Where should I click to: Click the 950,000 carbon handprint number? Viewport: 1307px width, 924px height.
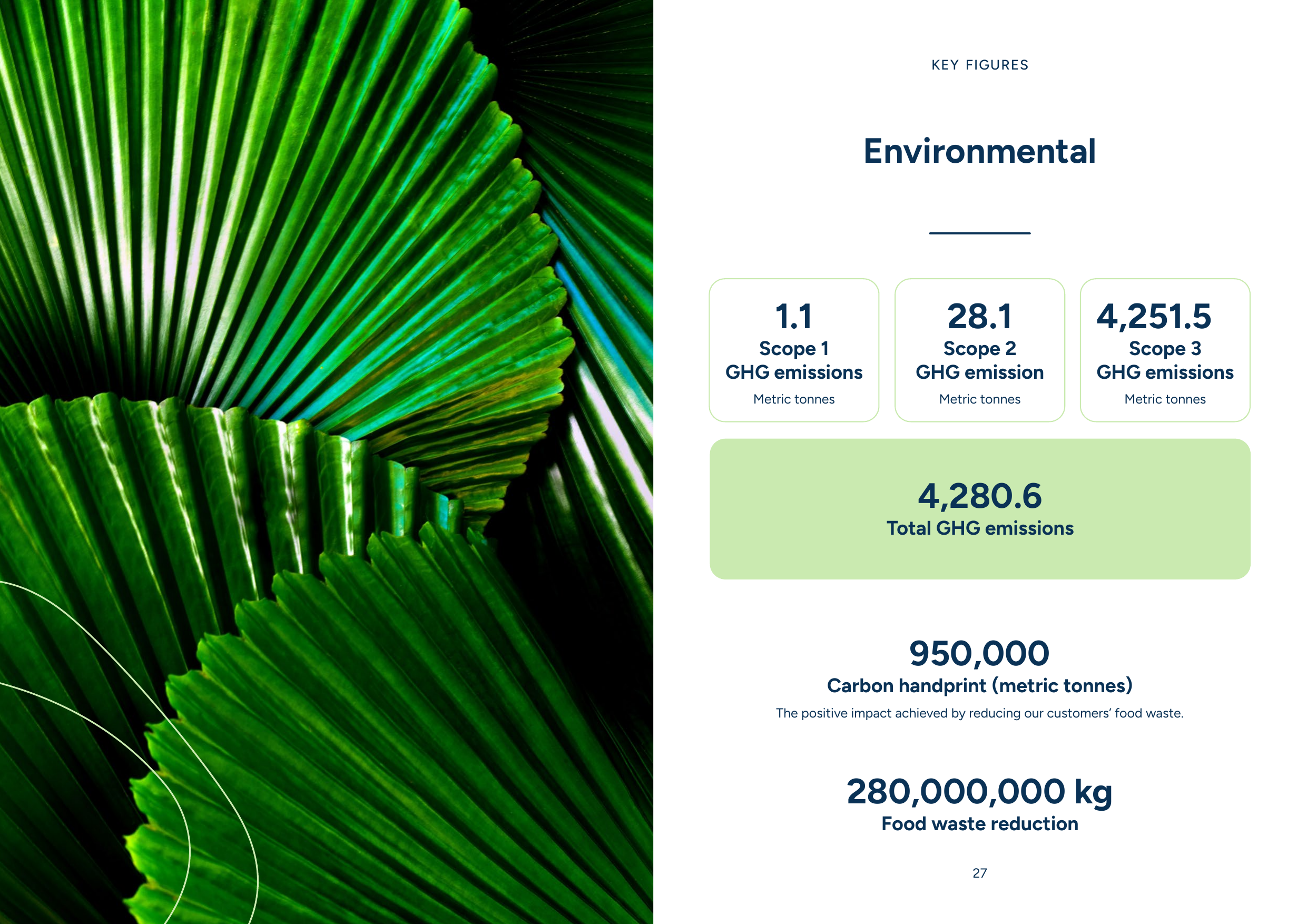point(980,653)
